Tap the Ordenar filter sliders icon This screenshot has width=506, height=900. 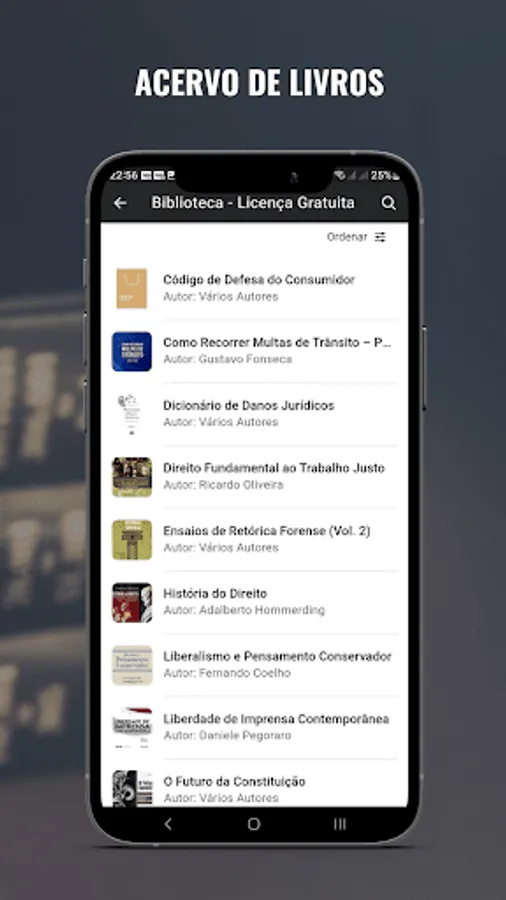380,237
